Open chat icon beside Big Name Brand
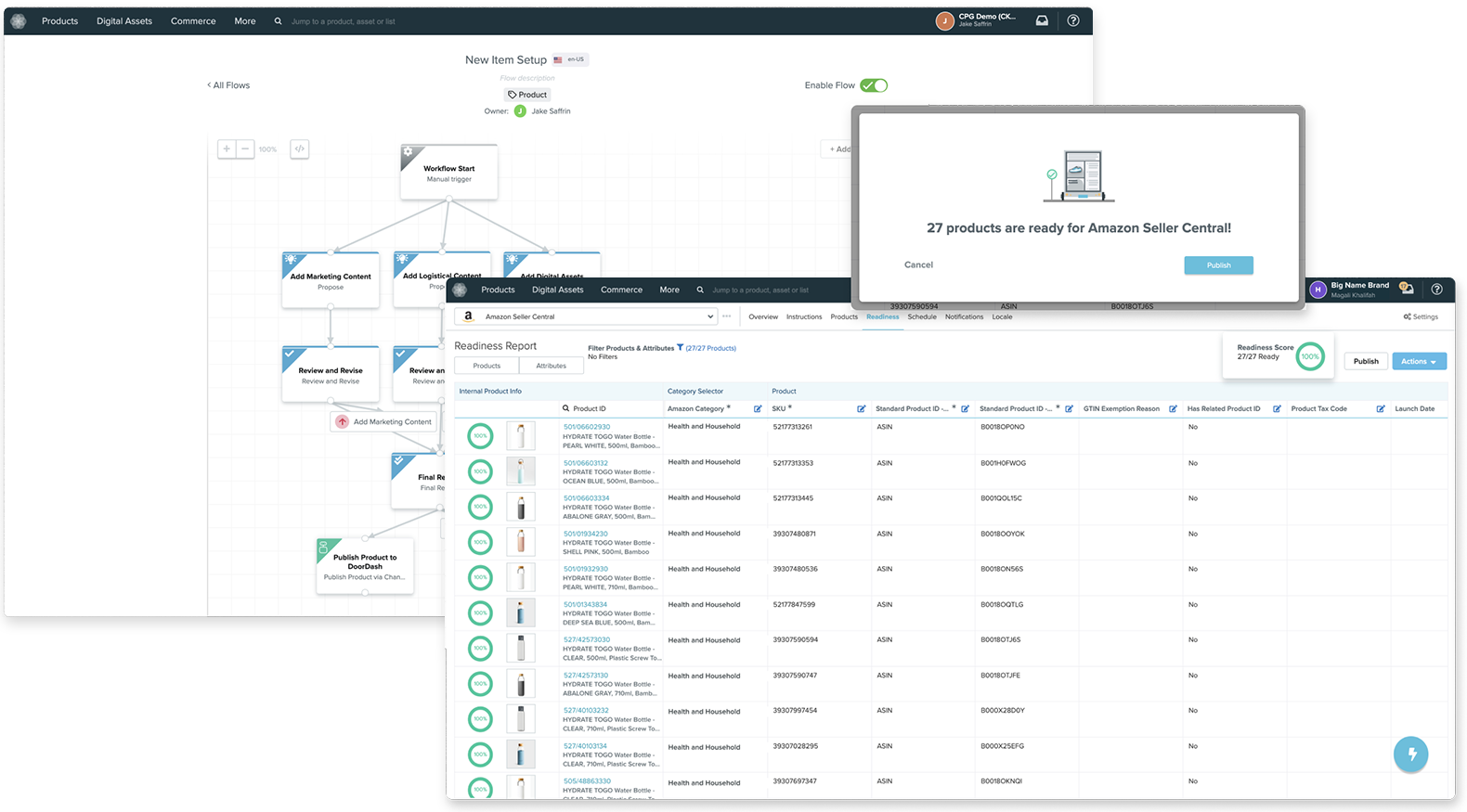 (1407, 290)
